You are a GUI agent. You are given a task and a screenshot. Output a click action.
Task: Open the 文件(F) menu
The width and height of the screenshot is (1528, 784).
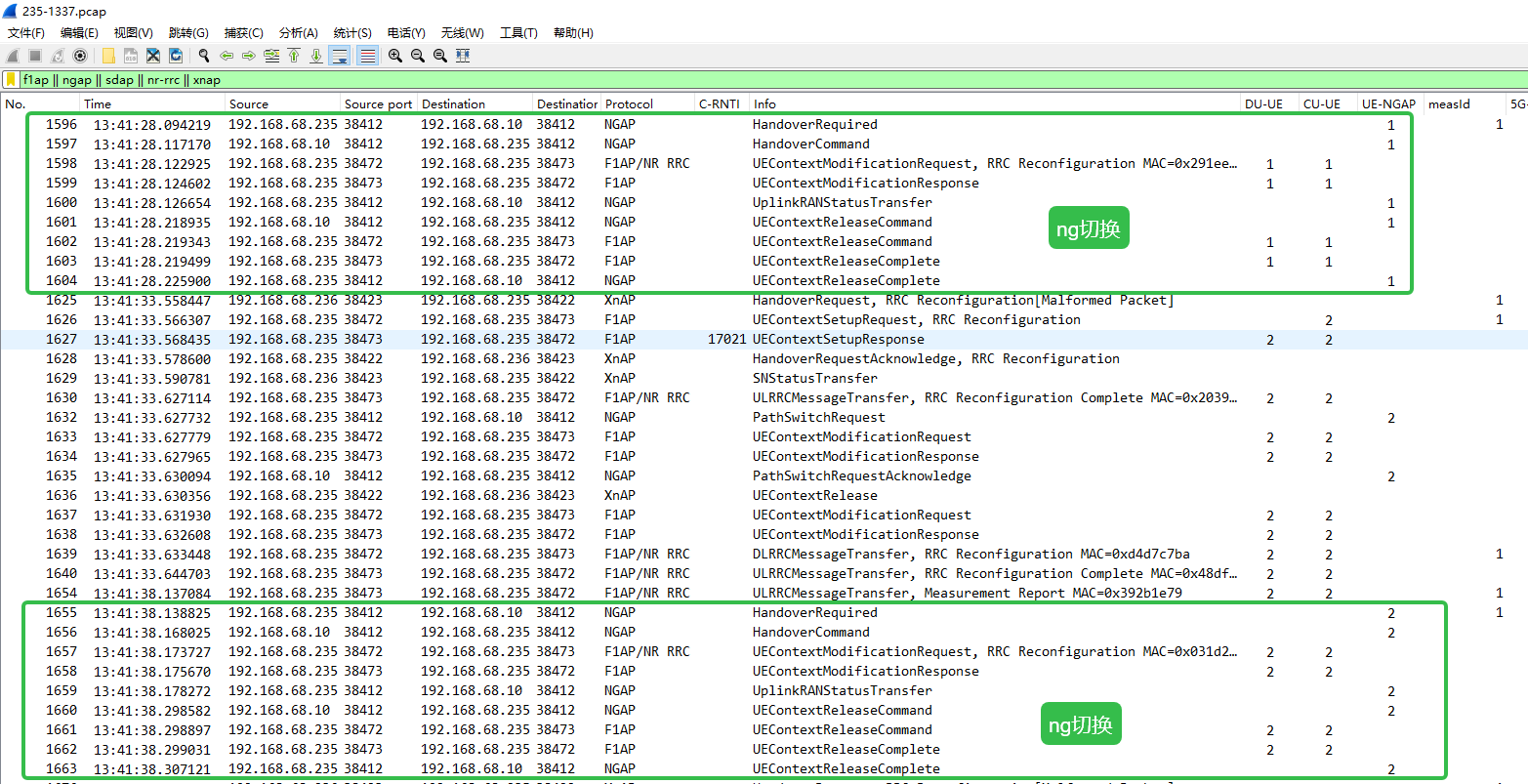click(x=26, y=33)
